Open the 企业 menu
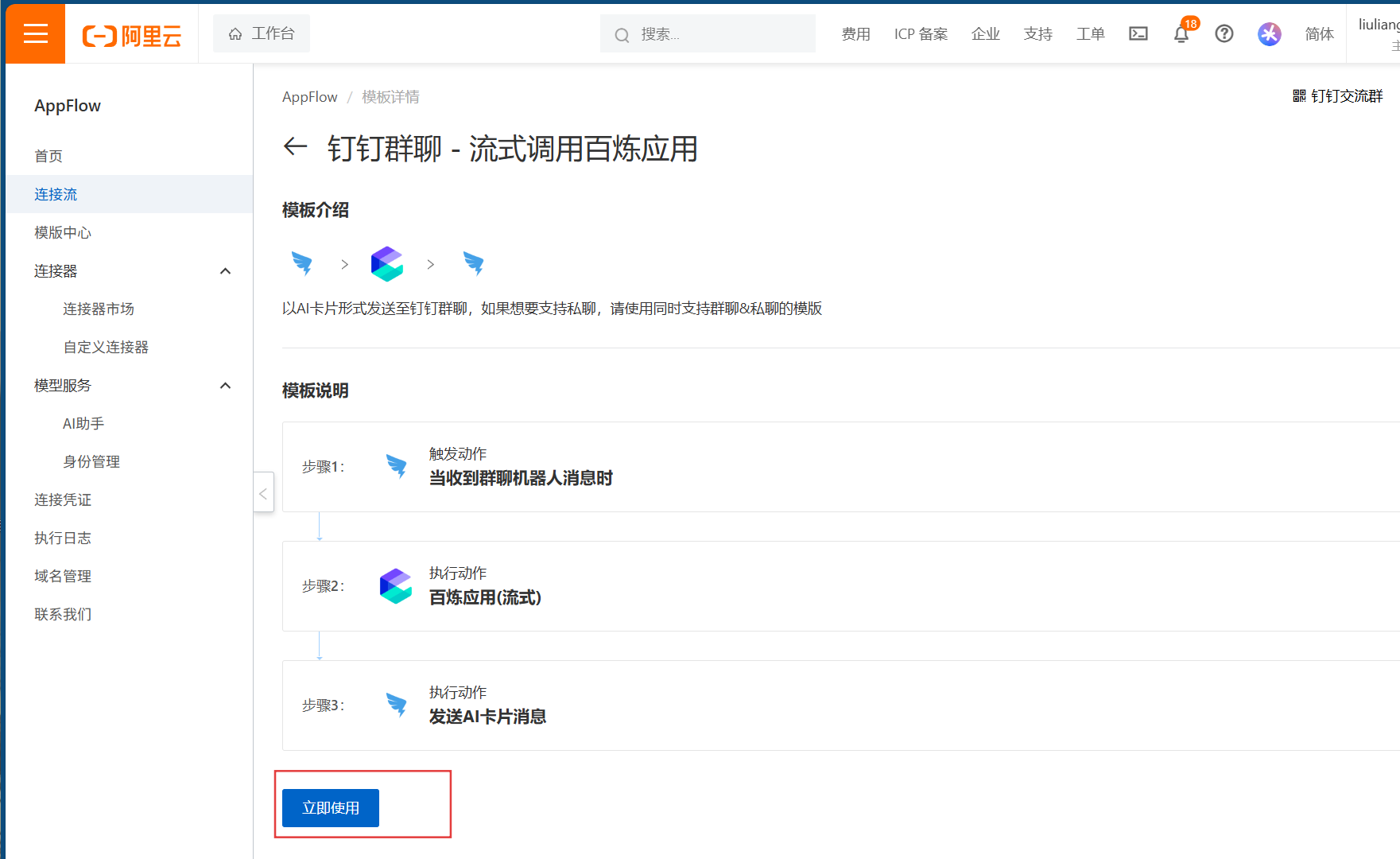The width and height of the screenshot is (1400, 859). pyautogui.click(x=986, y=34)
